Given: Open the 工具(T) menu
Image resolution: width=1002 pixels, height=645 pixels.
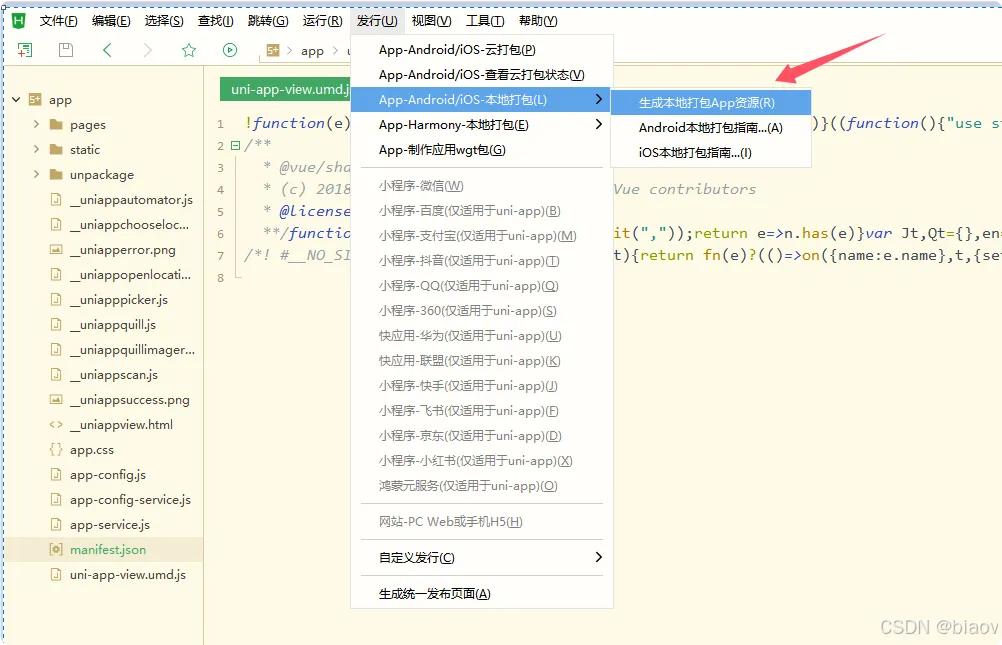Looking at the screenshot, I should pos(485,21).
